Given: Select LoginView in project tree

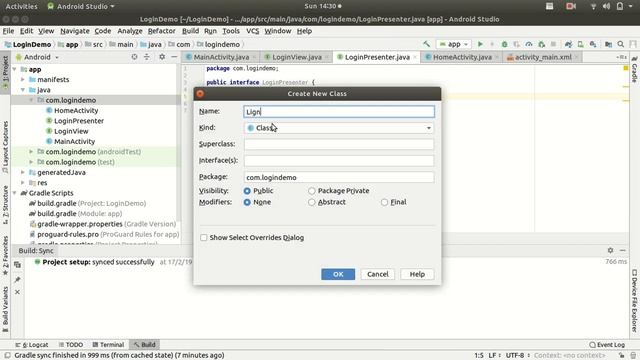Looking at the screenshot, I should point(71,131).
